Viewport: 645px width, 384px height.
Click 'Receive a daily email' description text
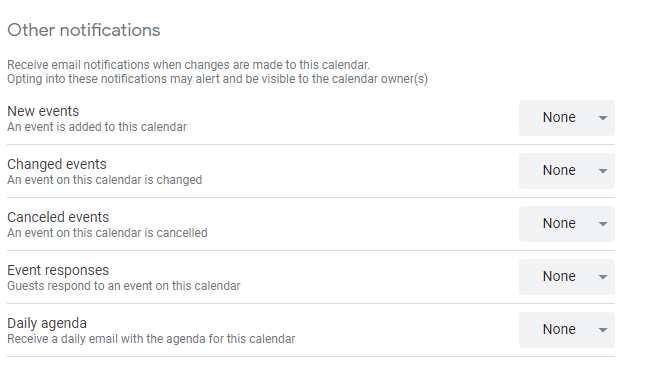[151, 339]
